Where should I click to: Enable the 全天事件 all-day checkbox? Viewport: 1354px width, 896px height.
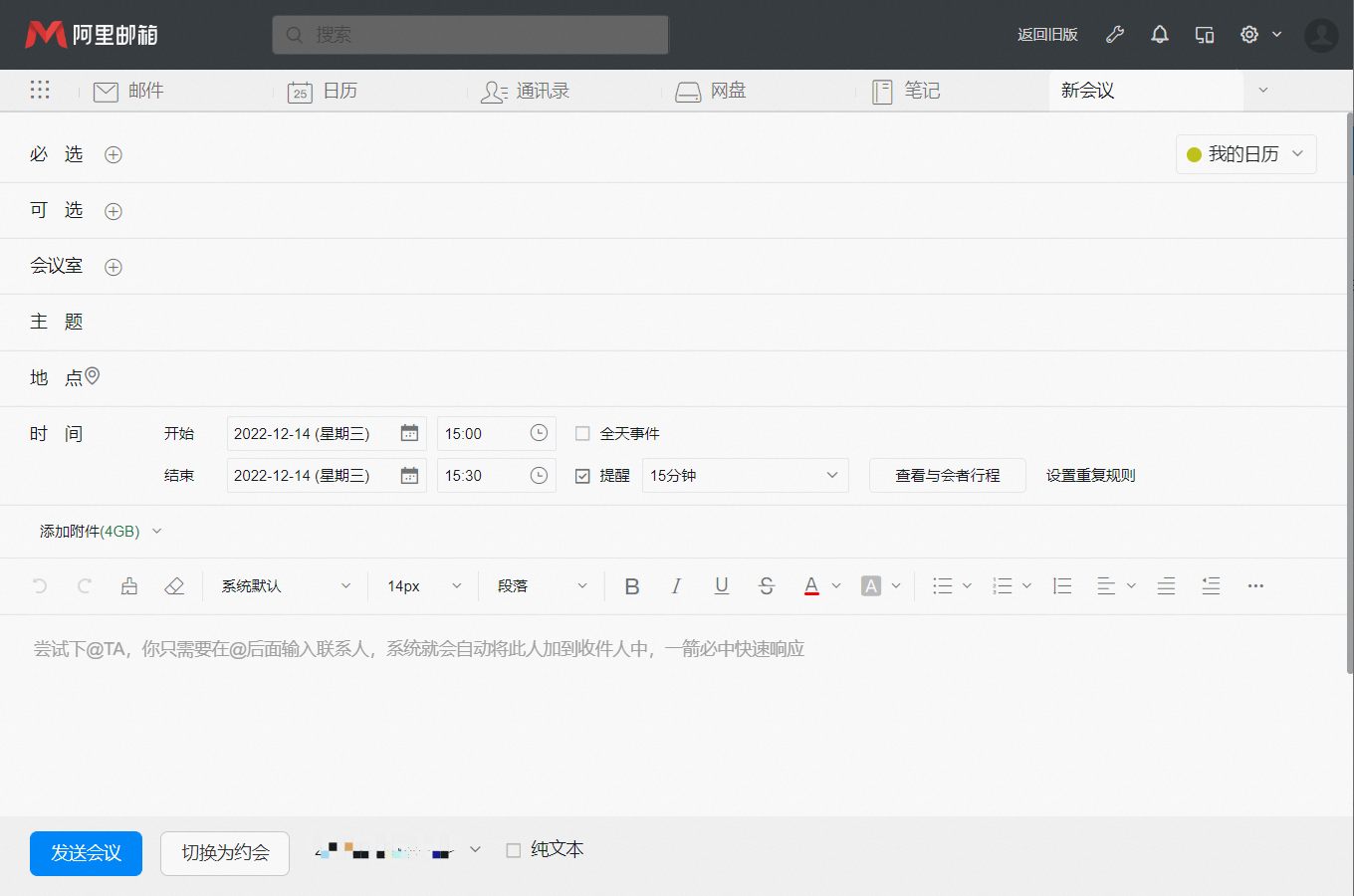(x=582, y=434)
